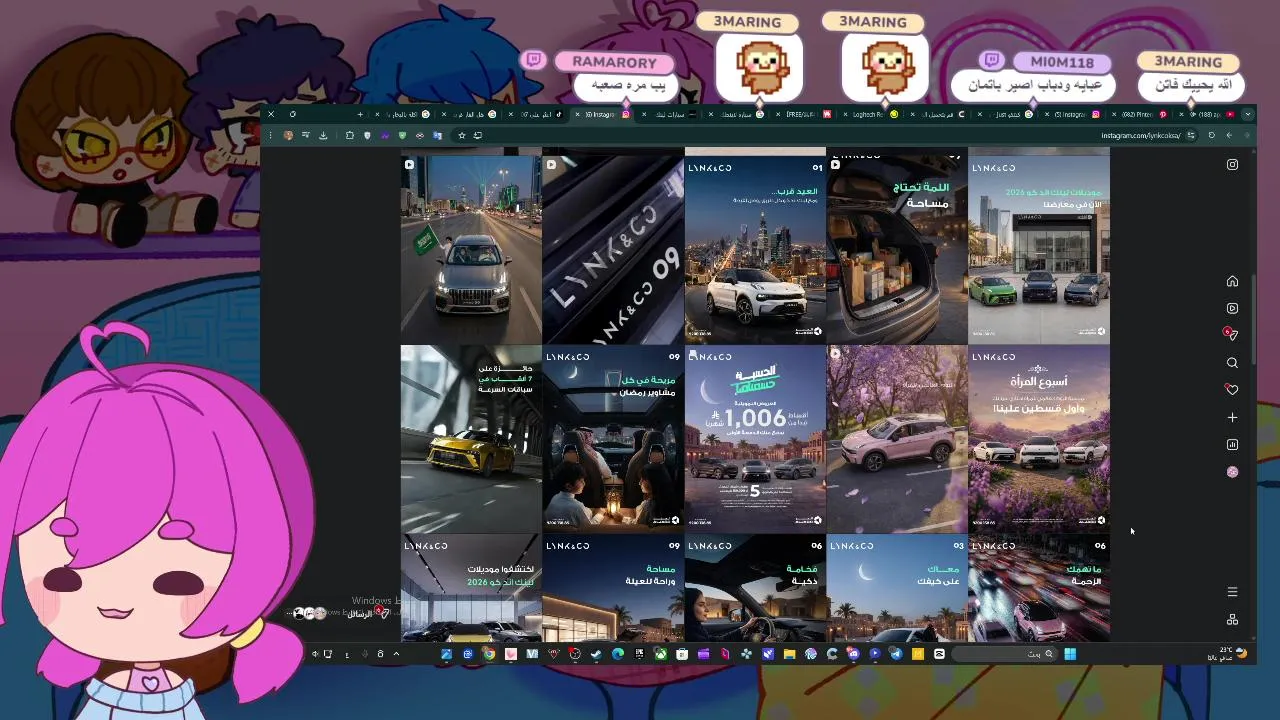Open Instagram Home from the sidebar
1280x720 pixels.
pyautogui.click(x=1232, y=281)
